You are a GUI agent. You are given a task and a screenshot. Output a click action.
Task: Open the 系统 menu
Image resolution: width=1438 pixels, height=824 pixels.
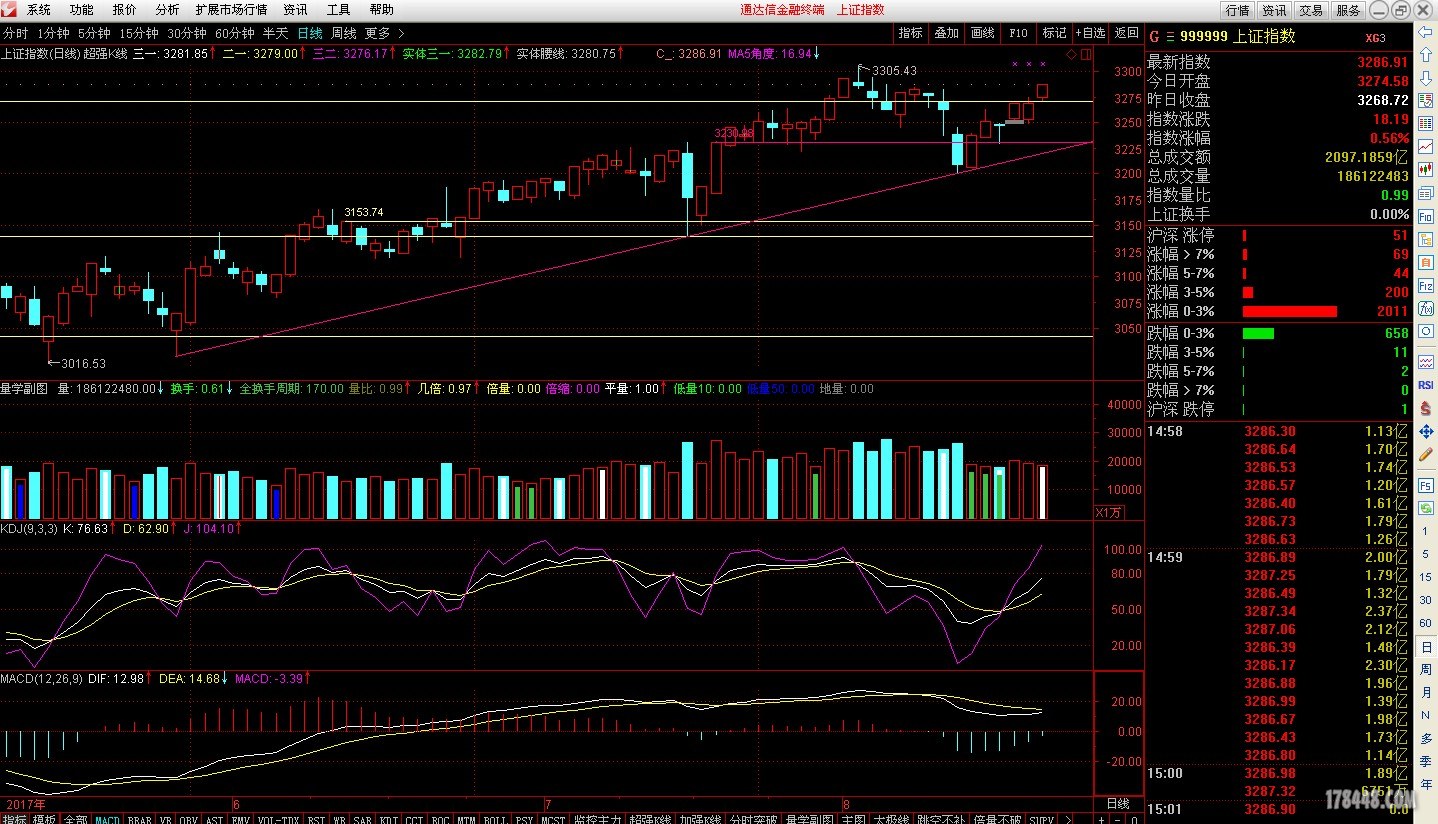pyautogui.click(x=38, y=10)
